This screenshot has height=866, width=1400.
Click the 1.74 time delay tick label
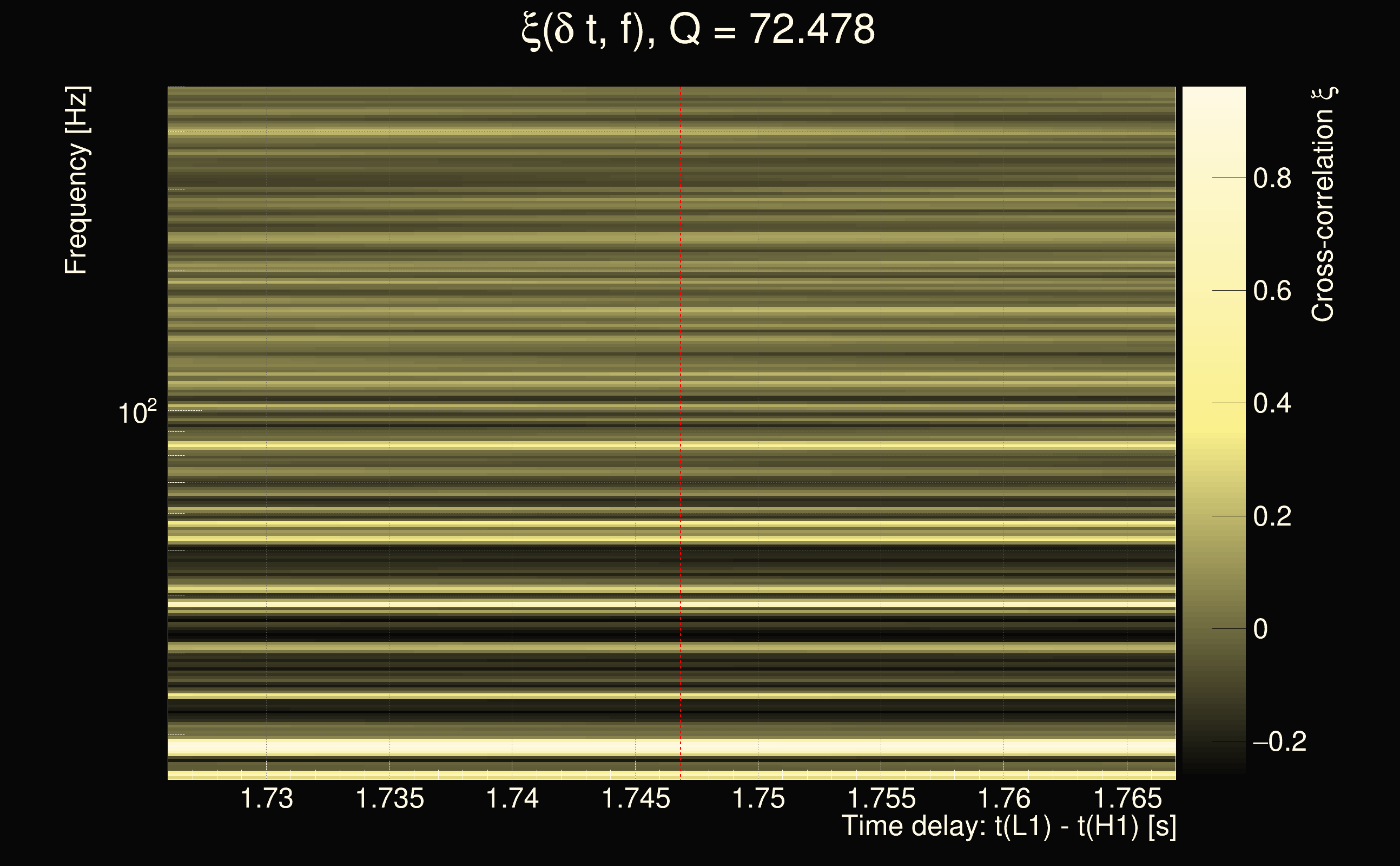click(512, 798)
